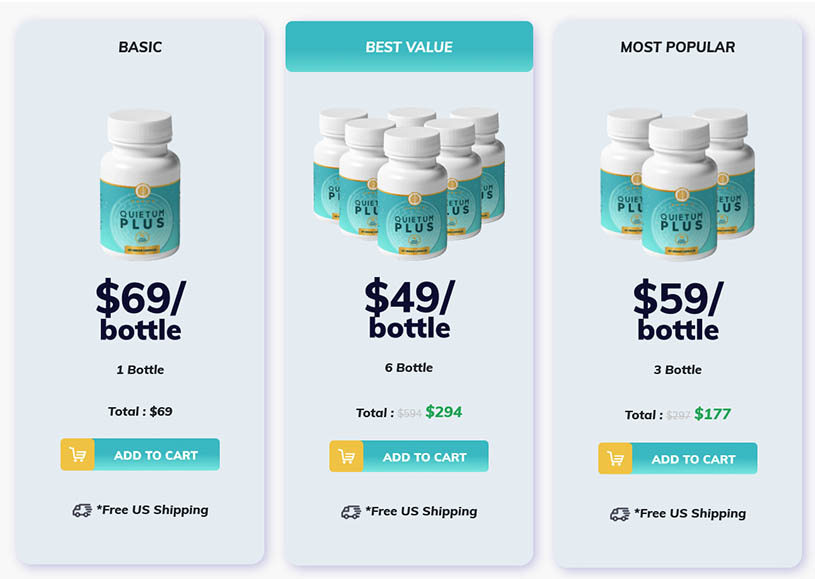Click the Free US Shipping text under the Basic plan

pos(152,510)
